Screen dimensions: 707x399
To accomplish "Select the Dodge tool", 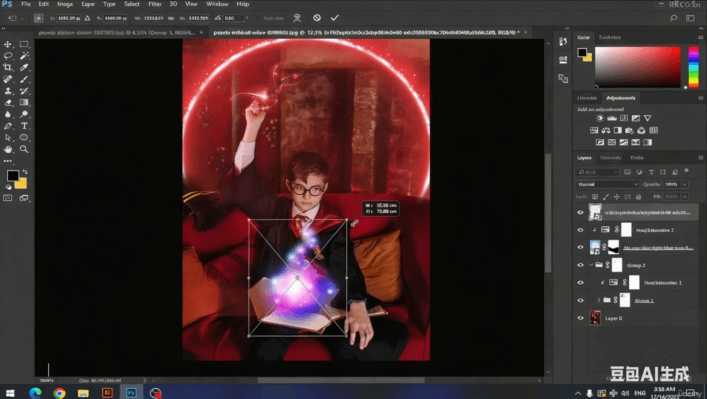I will pyautogui.click(x=24, y=115).
